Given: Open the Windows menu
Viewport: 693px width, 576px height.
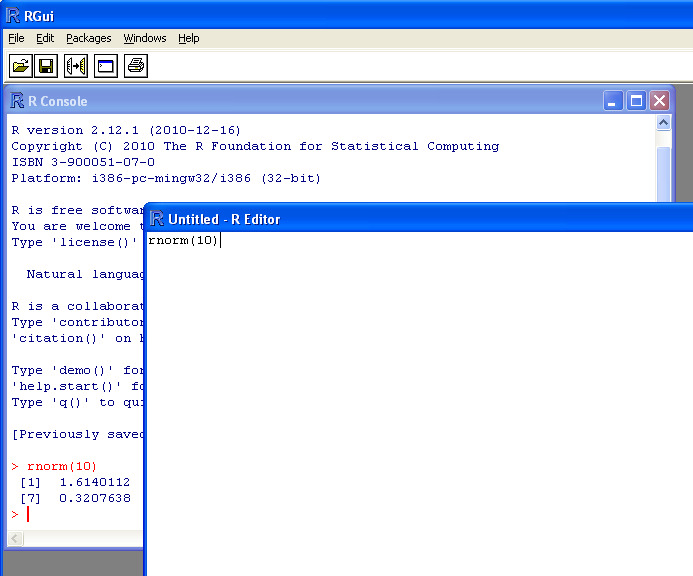Looking at the screenshot, I should 145,38.
